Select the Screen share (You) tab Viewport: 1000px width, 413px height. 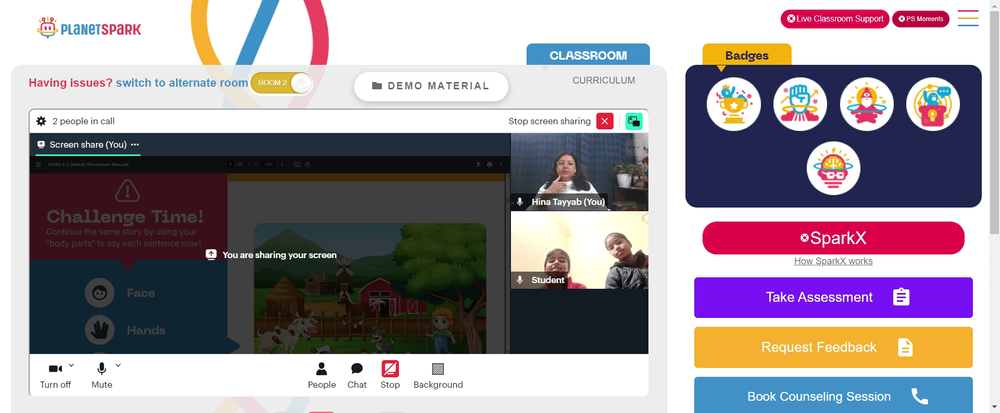point(87,145)
